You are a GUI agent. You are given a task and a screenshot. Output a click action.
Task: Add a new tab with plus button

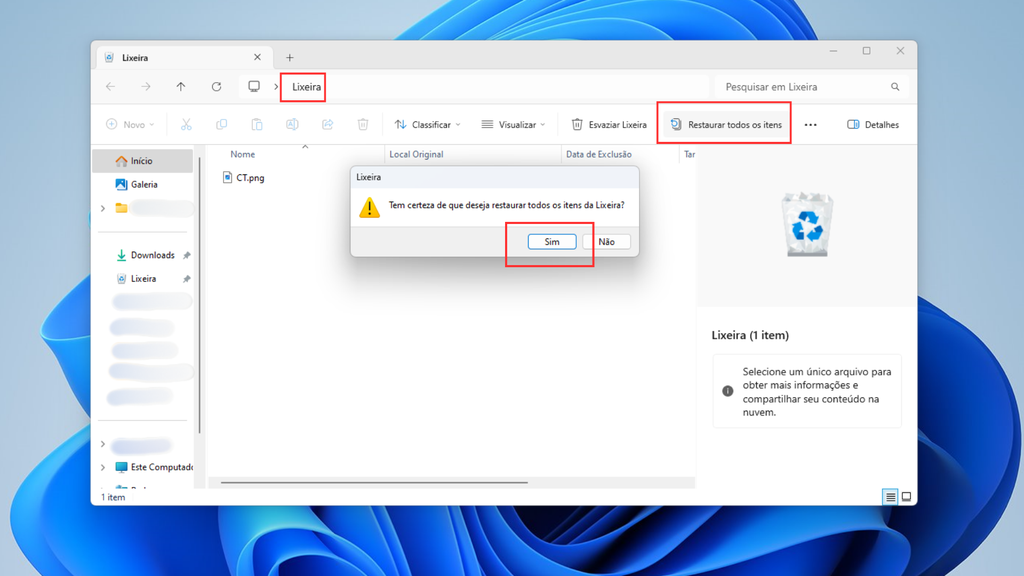289,57
